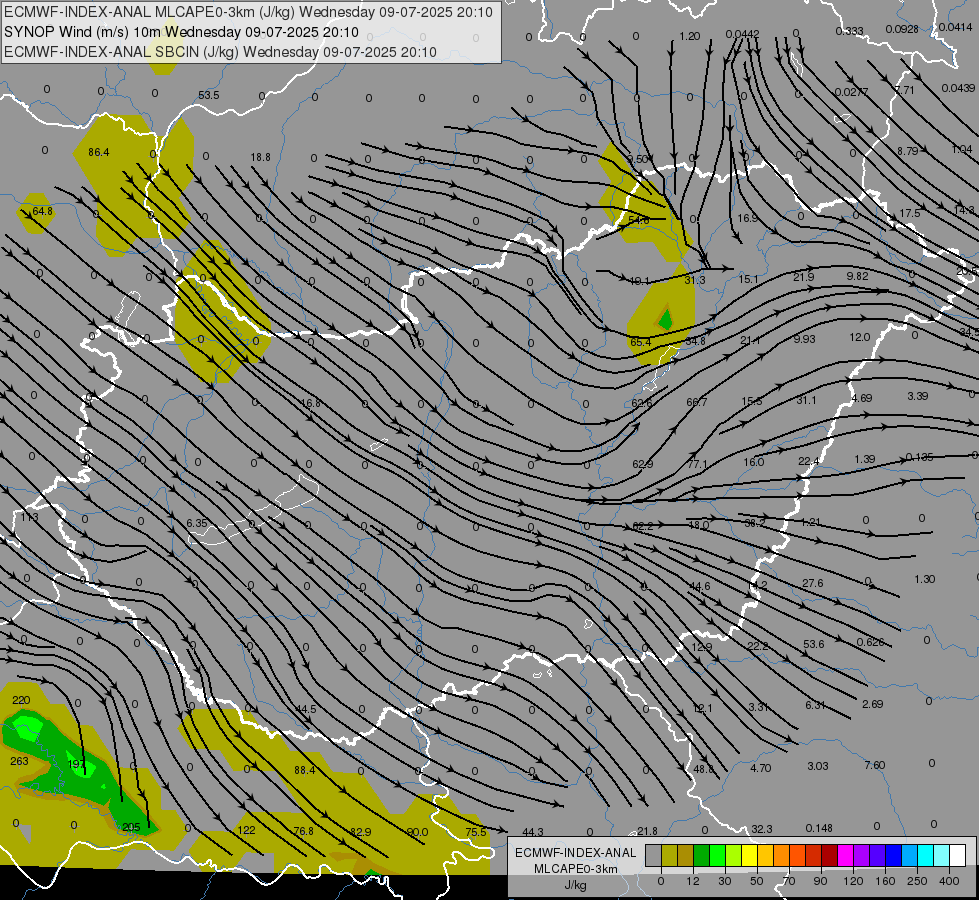This screenshot has width=979, height=900.
Task: Click the 86.4 grid value
Action: point(99,152)
